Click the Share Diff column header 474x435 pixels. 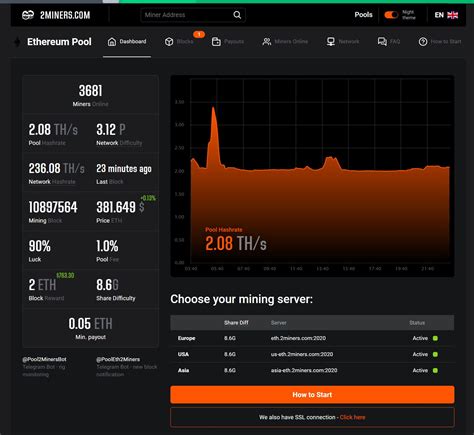pyautogui.click(x=236, y=323)
